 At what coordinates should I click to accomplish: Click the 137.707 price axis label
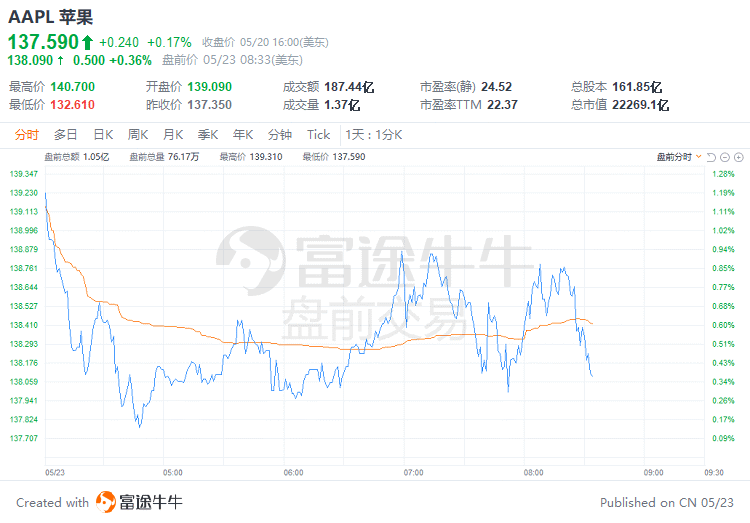click(x=23, y=438)
